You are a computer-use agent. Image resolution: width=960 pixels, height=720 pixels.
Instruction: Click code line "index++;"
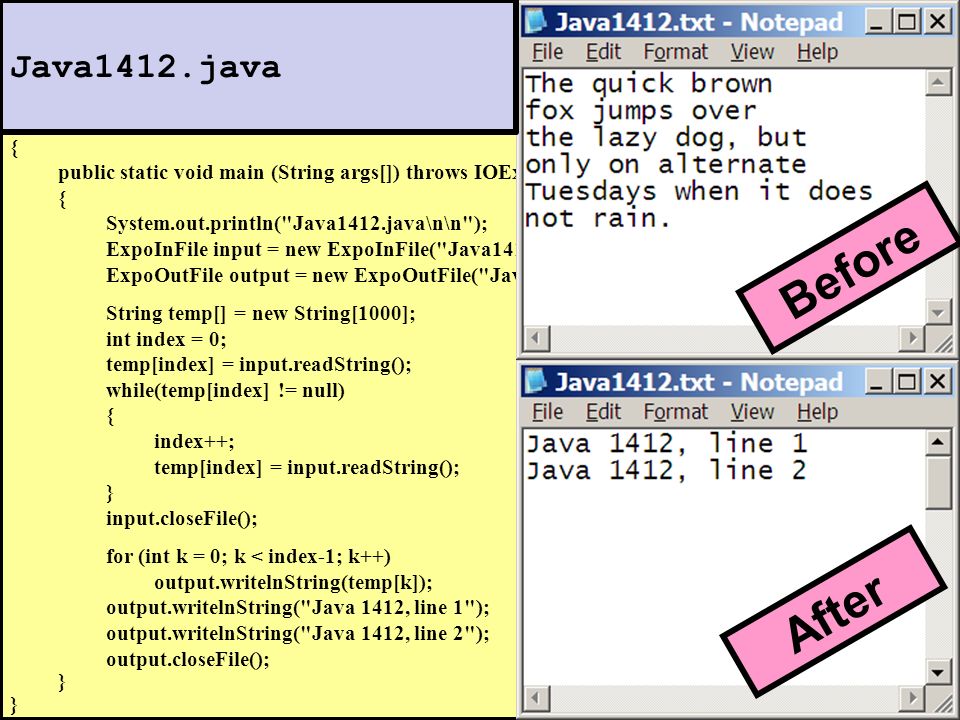coord(194,441)
